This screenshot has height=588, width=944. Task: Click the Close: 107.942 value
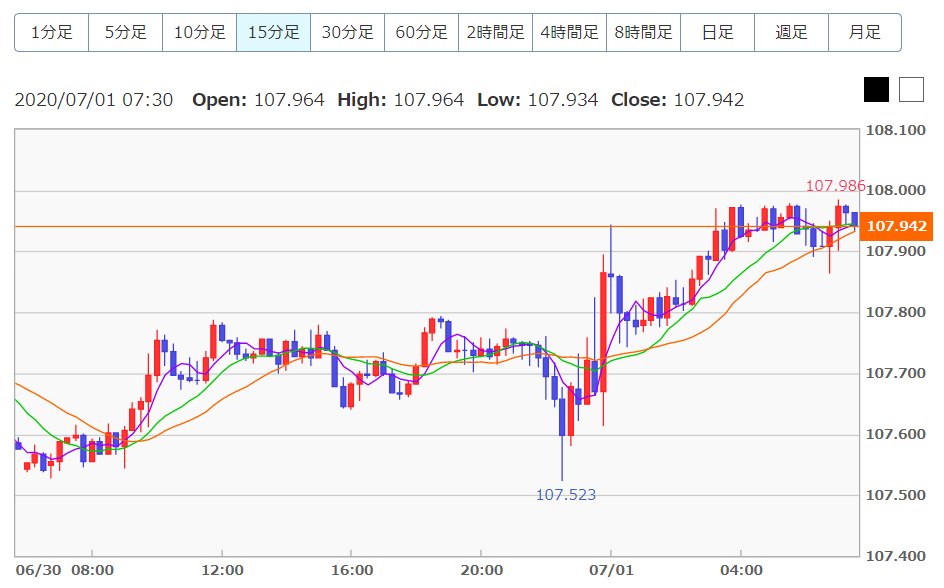[x=677, y=100]
